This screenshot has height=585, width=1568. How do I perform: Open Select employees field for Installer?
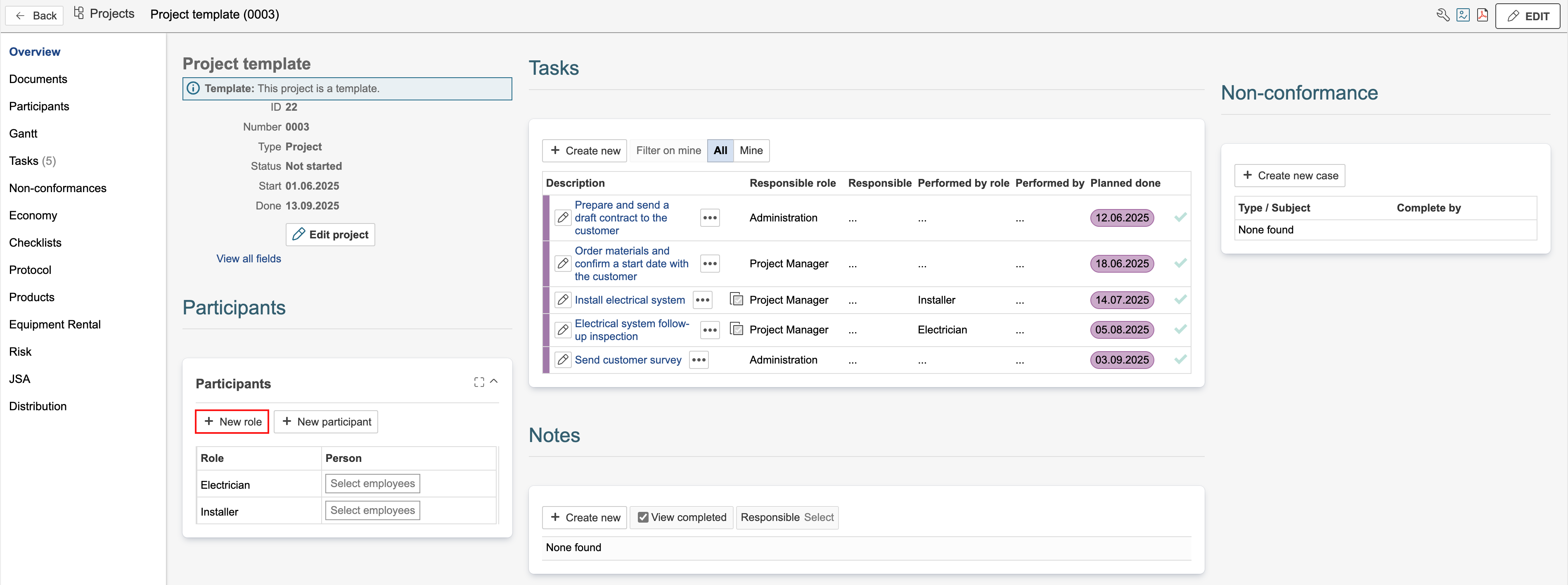[372, 510]
